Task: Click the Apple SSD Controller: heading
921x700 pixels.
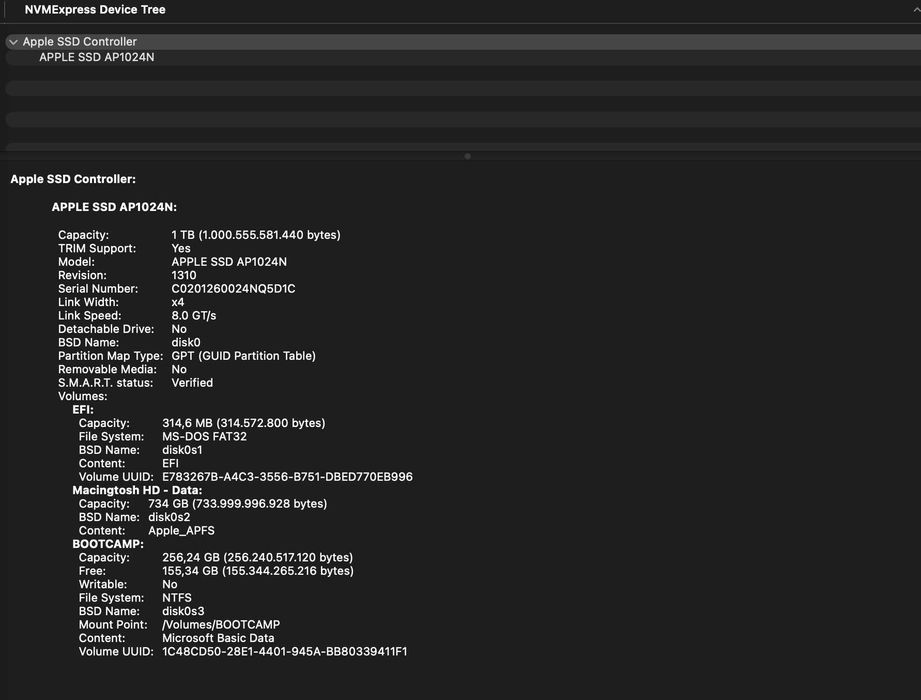Action: tap(73, 179)
